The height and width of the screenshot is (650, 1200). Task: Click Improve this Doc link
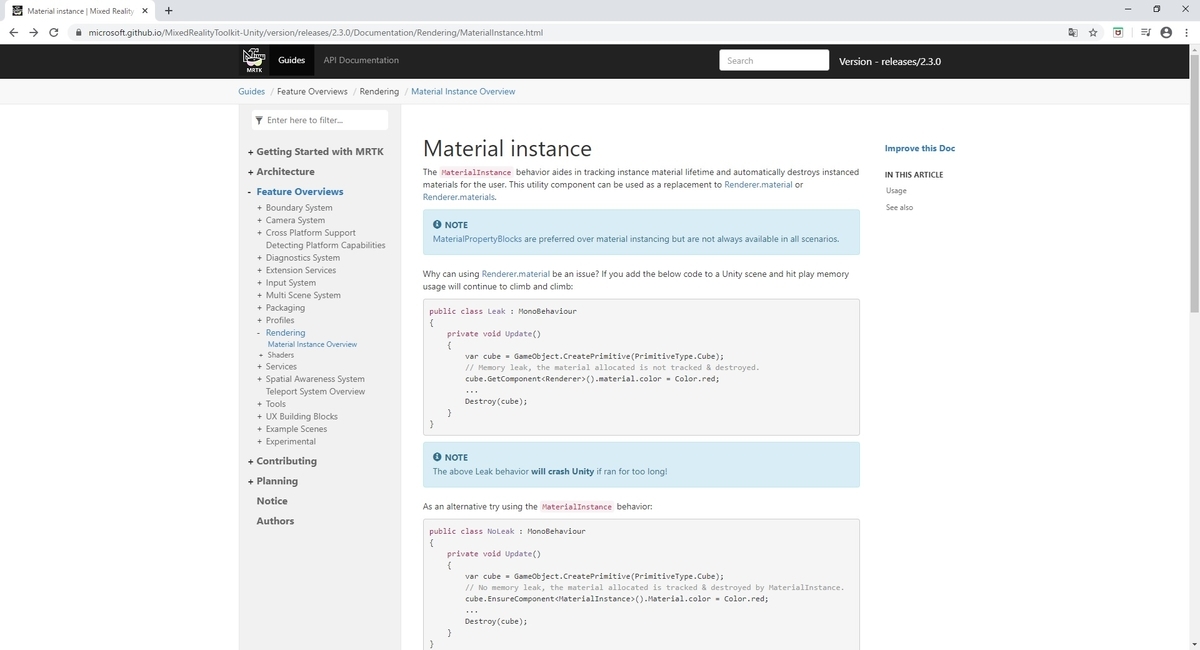click(920, 148)
